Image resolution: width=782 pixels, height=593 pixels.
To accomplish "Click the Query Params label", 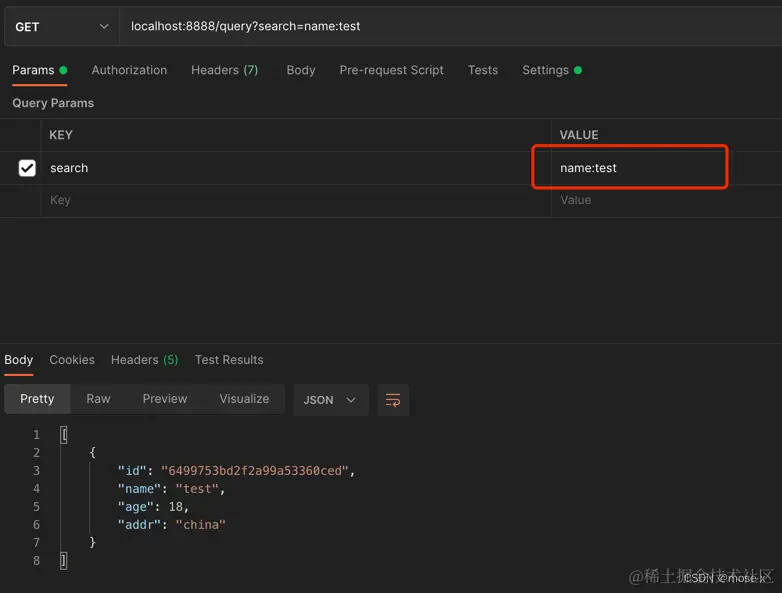I will [53, 103].
